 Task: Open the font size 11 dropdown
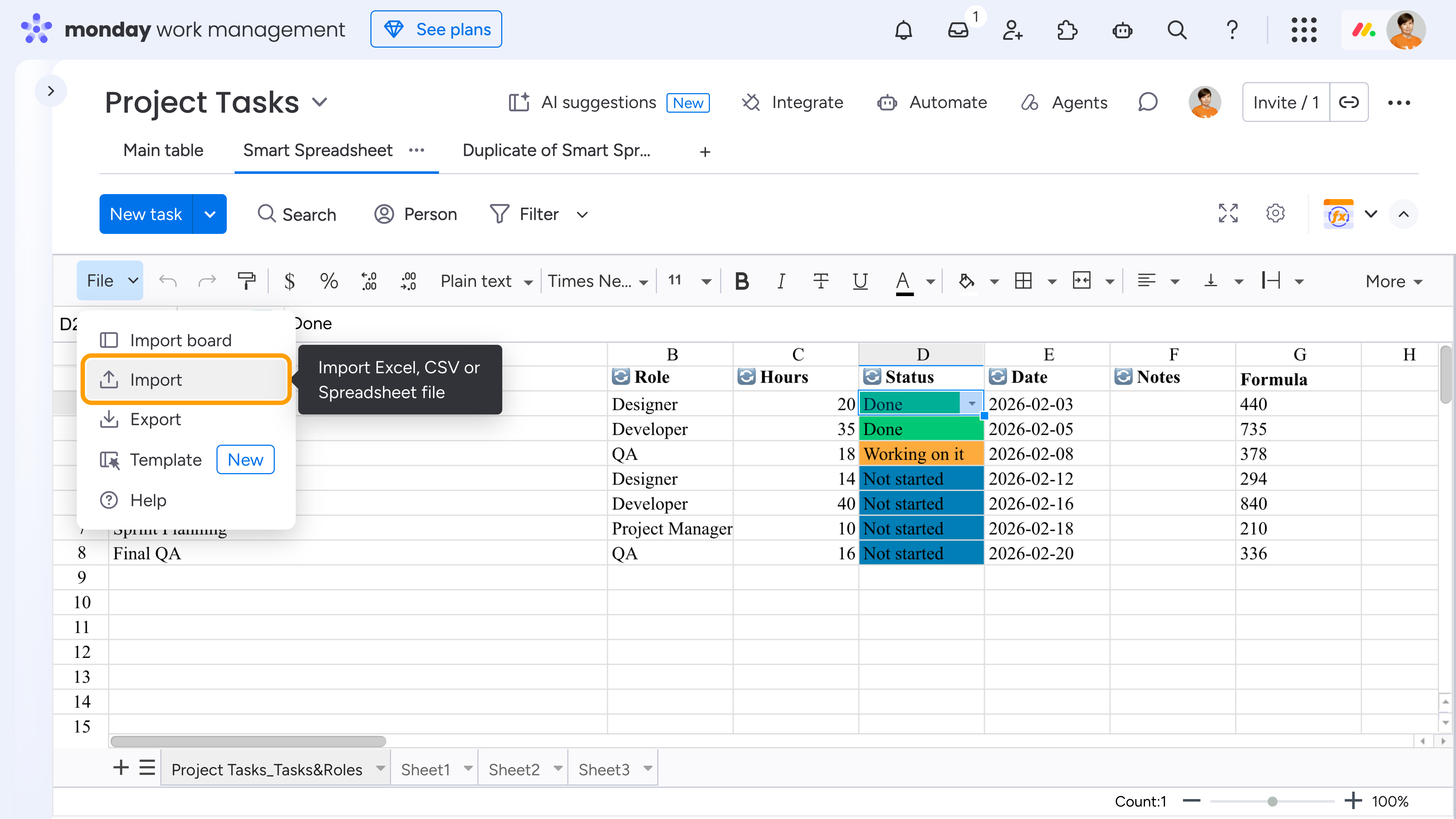coord(689,281)
